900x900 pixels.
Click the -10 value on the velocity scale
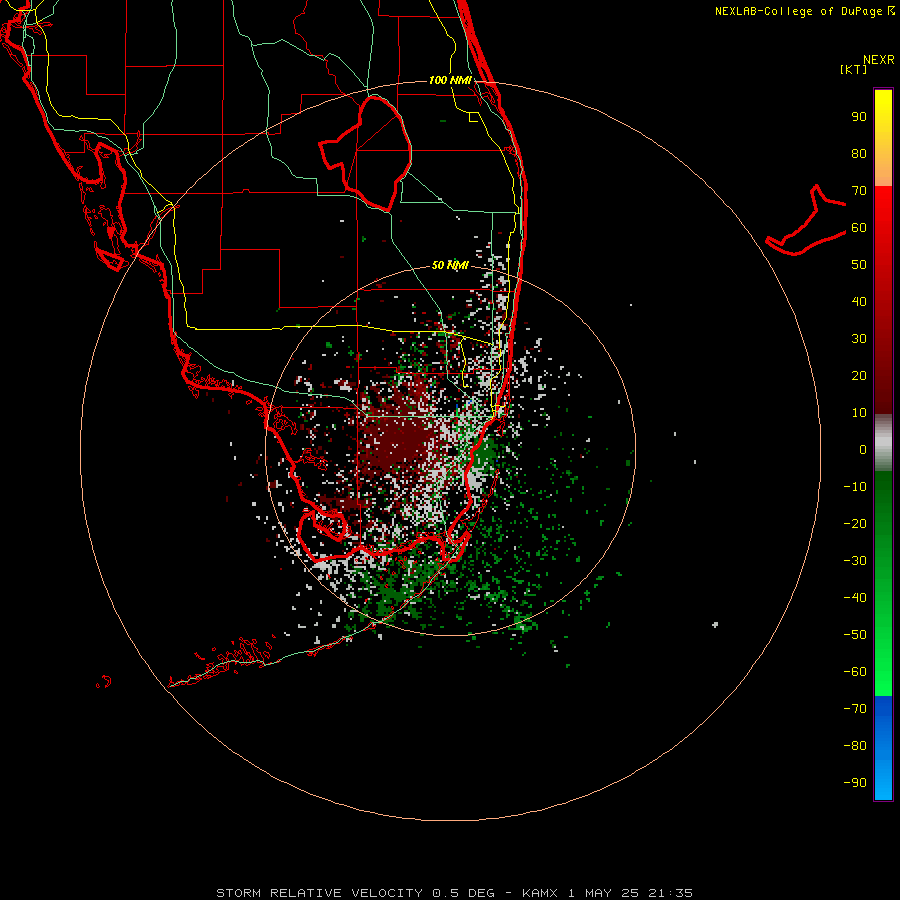pos(855,487)
